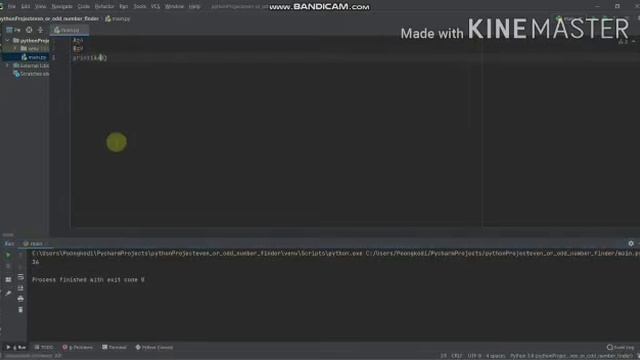
Task: Select main.py in the project tree
Action: pos(35,57)
